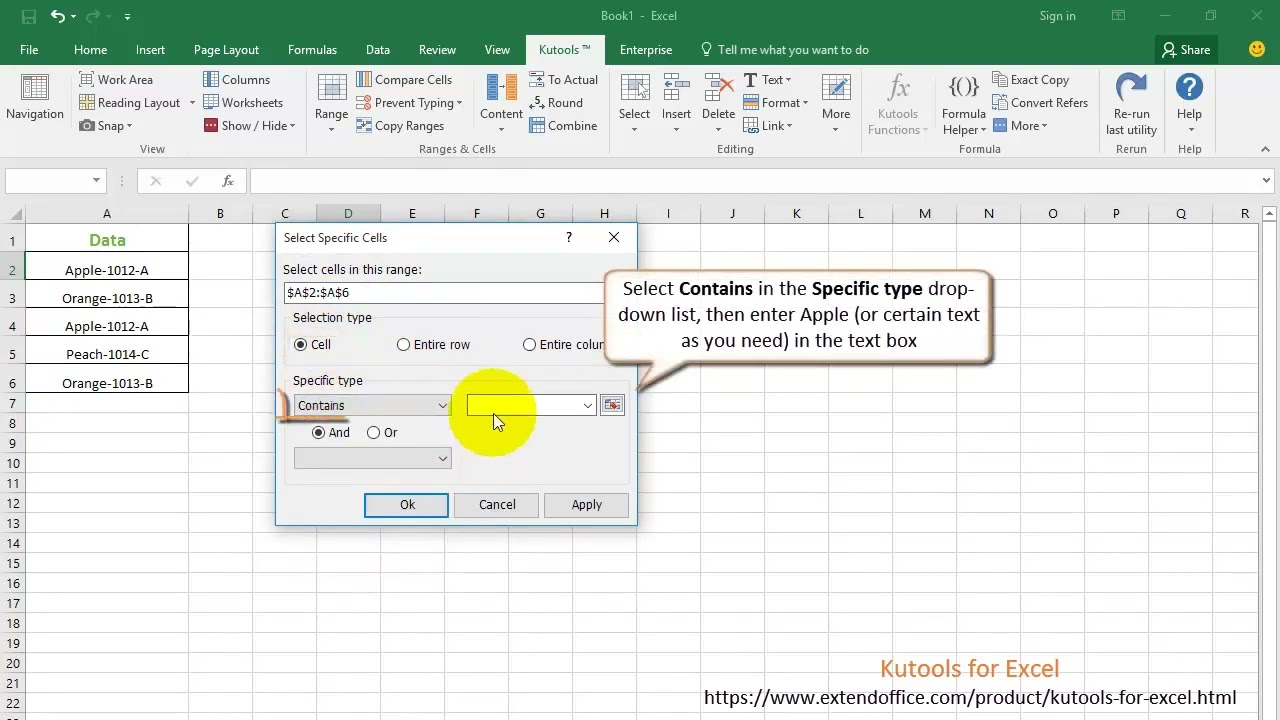This screenshot has width=1280, height=720.
Task: Open the Navigation pane tool
Action: 35,98
